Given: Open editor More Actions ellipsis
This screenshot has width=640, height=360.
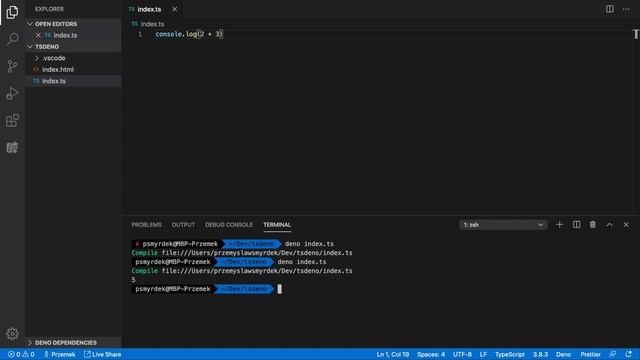Looking at the screenshot, I should click(626, 9).
